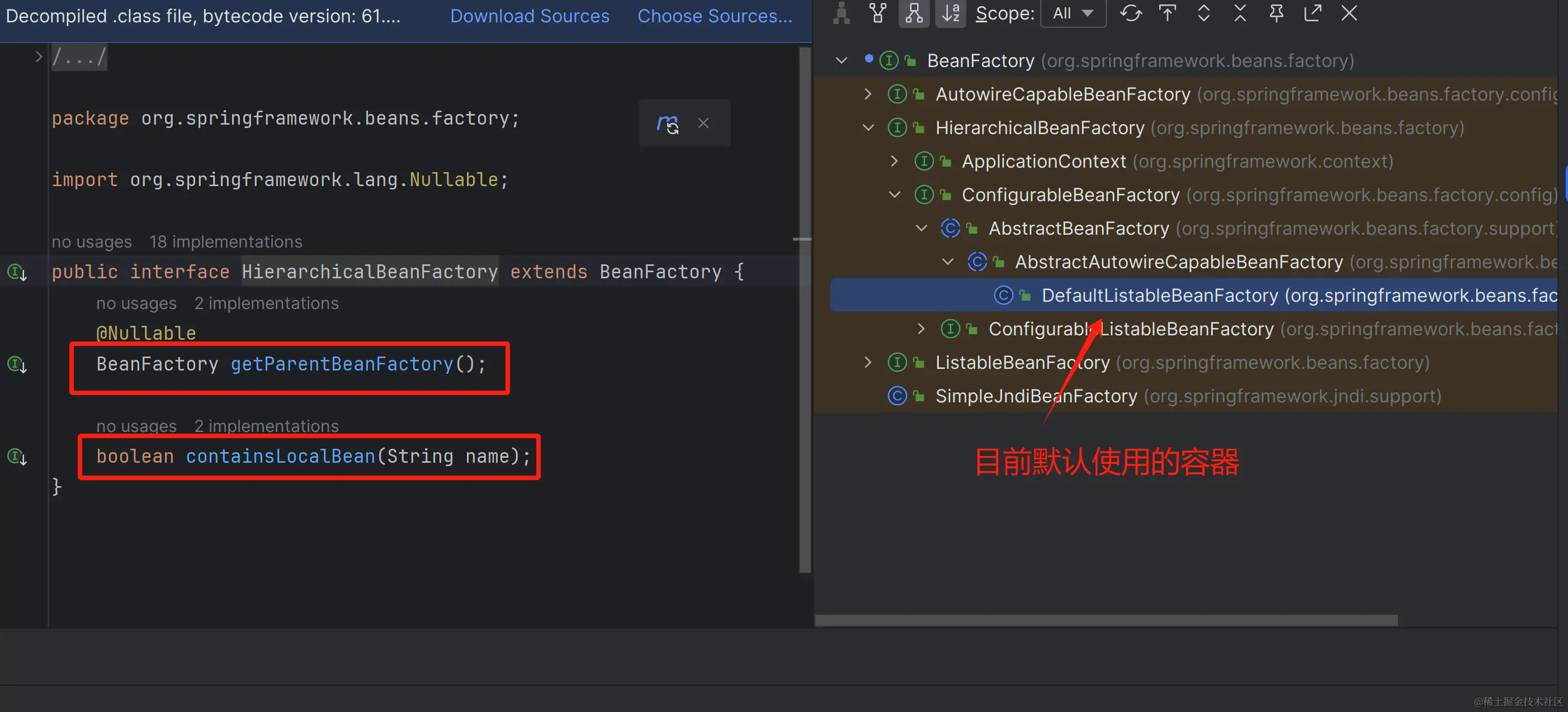Click the Collapse All icon
Screen dimensions: 1568x712
(1240, 13)
